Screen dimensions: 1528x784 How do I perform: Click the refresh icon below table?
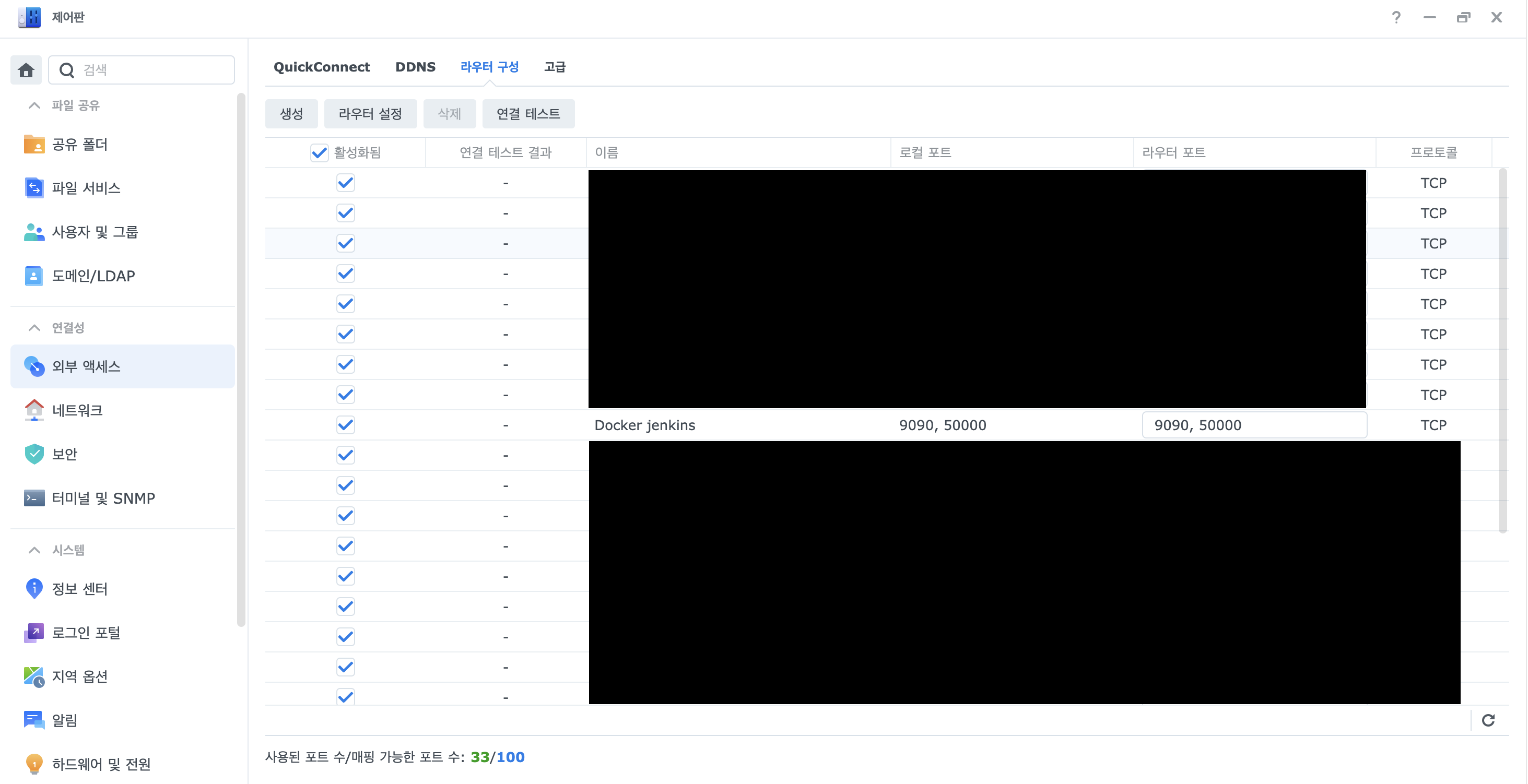tap(1488, 720)
